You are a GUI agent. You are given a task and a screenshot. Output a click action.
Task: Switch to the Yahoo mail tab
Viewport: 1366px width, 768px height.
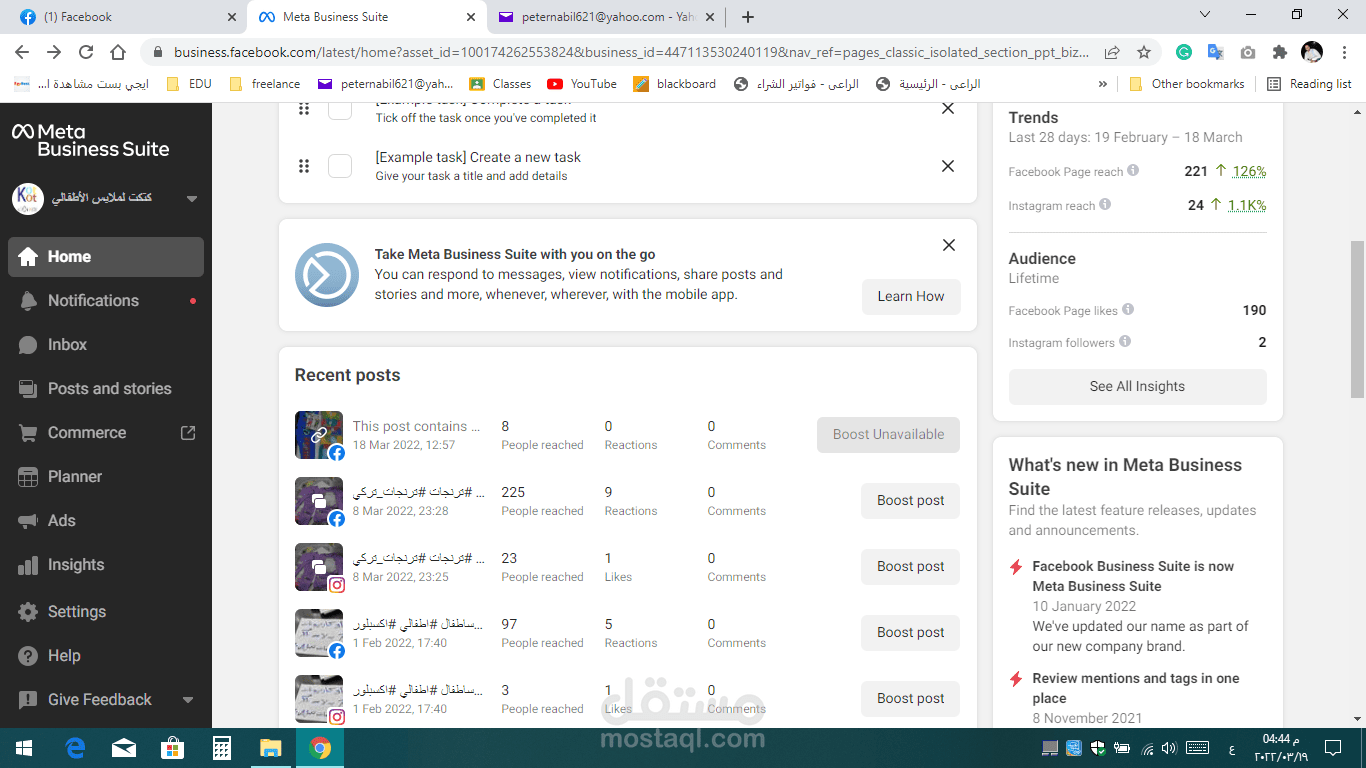[x=605, y=17]
